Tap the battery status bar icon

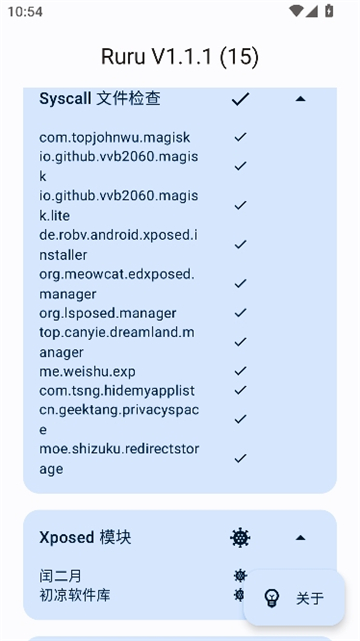click(x=329, y=11)
